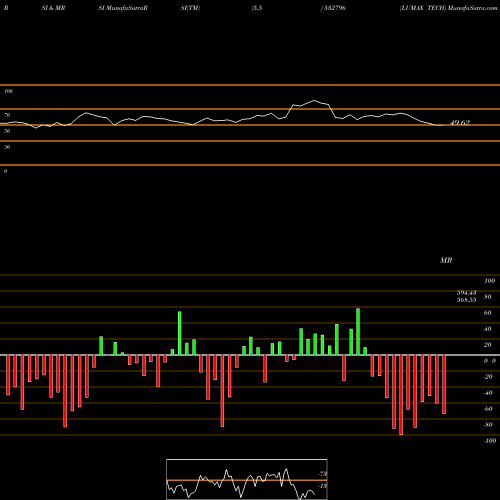Click the MR axis label 60
Screen dimensions: 500x500
(x=488, y=313)
